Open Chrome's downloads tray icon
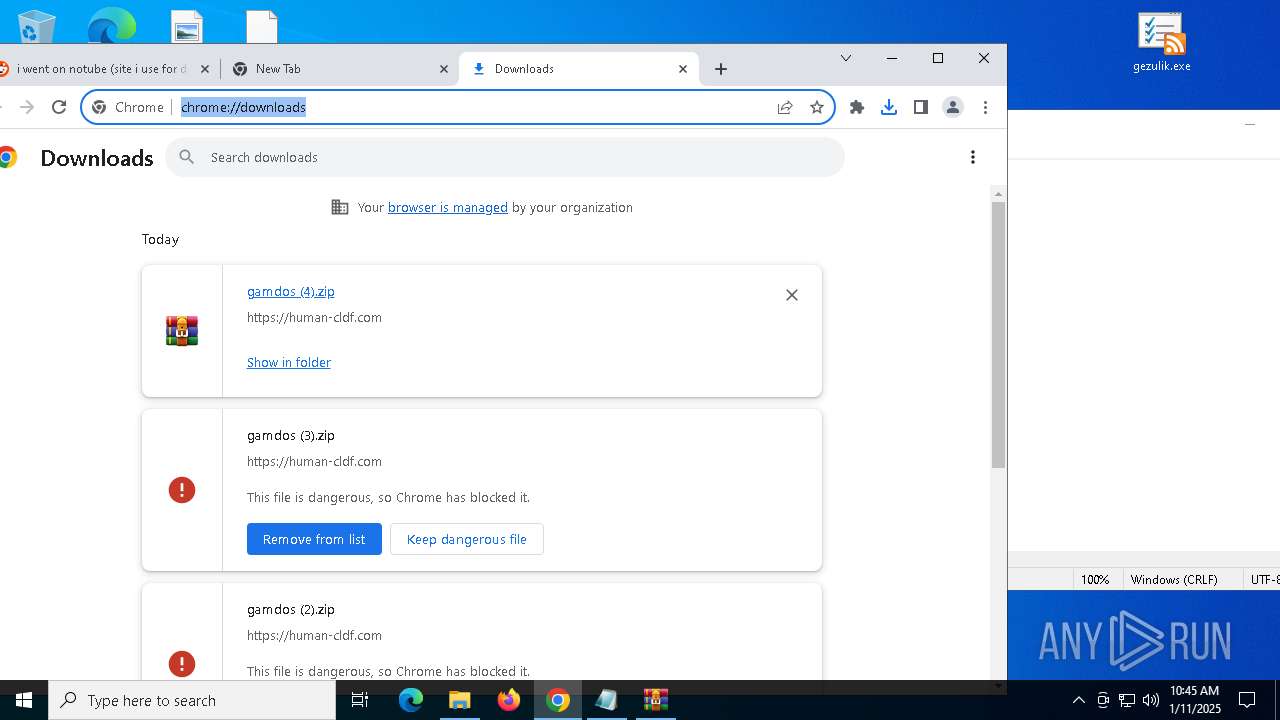 coord(889,107)
